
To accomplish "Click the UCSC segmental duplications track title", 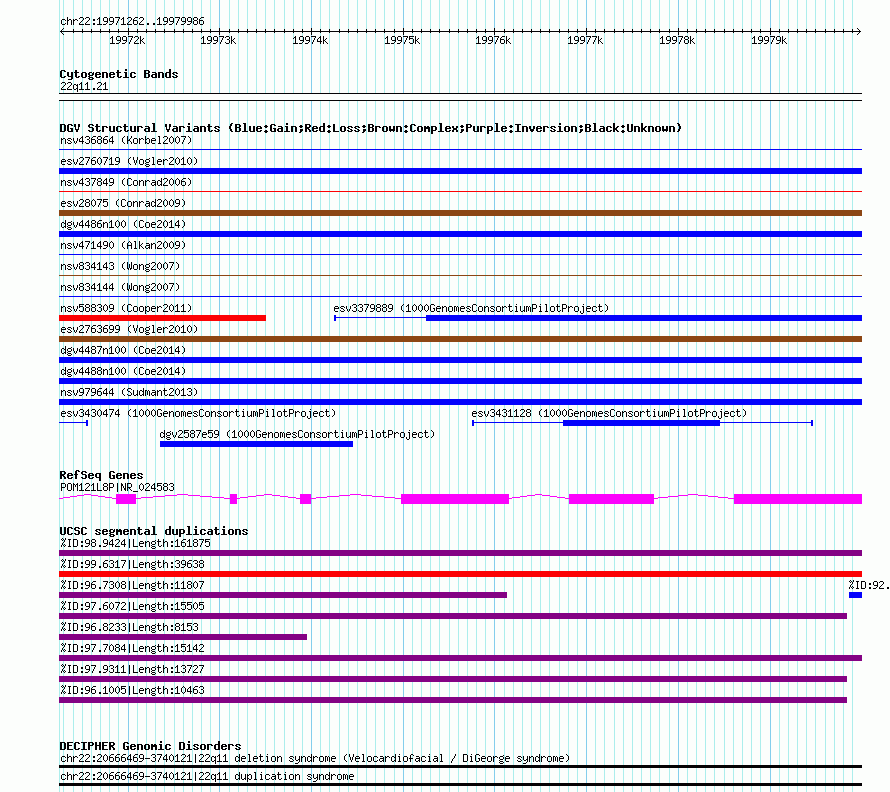I will 154,531.
